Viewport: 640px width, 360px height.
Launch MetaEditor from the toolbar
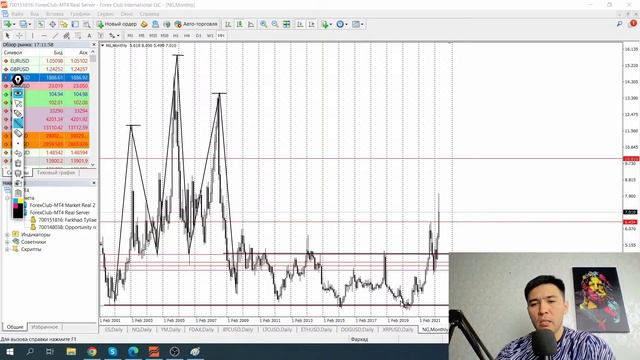click(144, 24)
